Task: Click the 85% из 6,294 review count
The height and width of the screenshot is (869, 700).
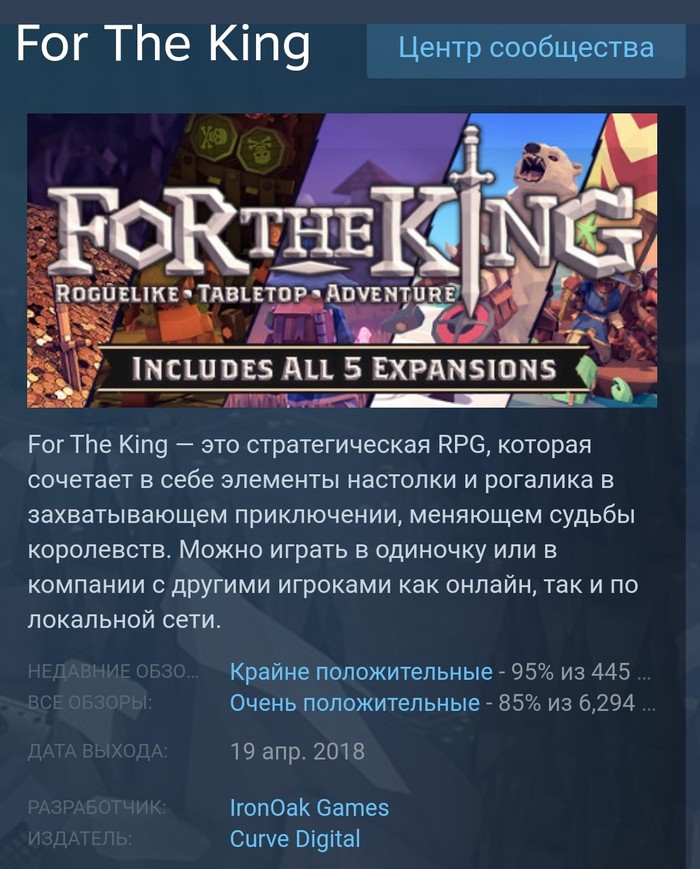Action: 577,703
